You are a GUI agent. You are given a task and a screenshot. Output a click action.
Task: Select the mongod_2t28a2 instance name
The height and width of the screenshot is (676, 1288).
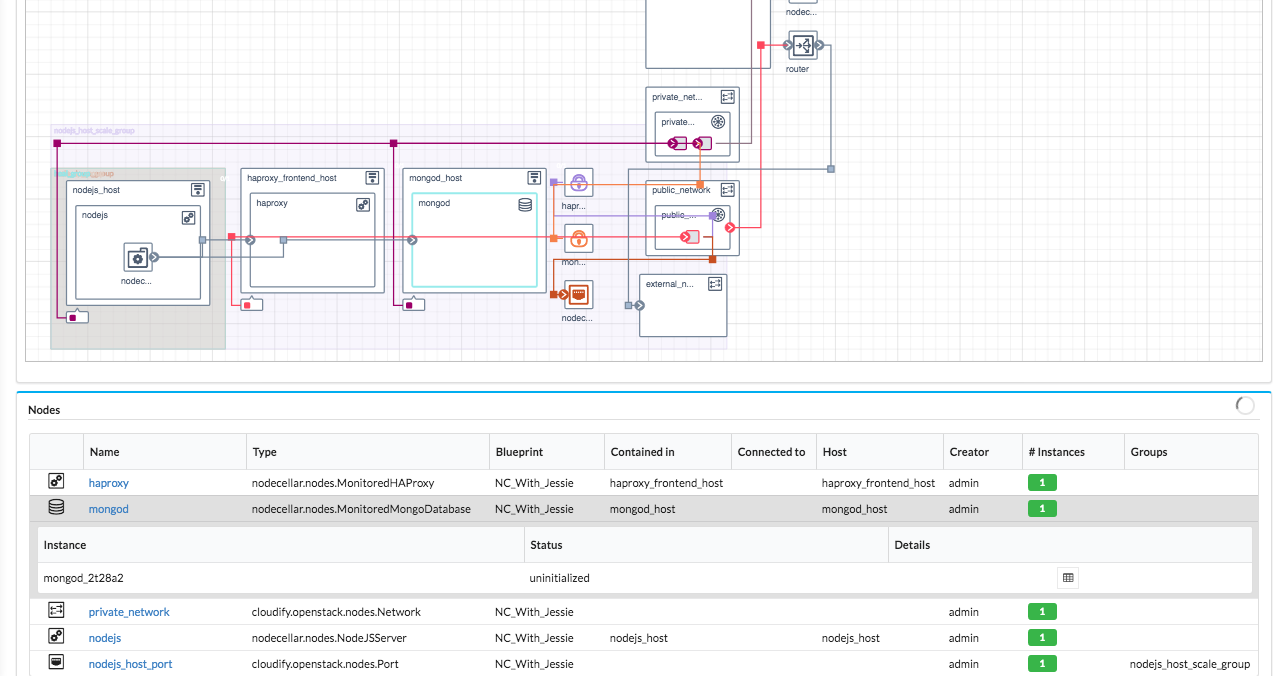(84, 578)
